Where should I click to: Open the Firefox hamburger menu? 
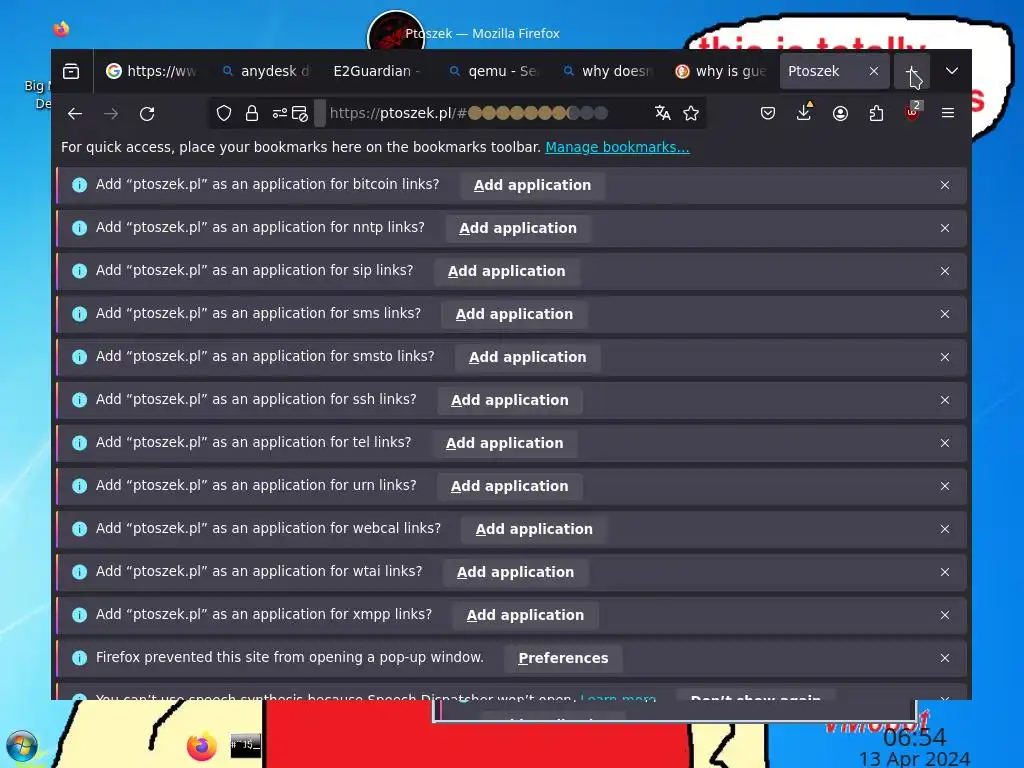pyautogui.click(x=948, y=113)
